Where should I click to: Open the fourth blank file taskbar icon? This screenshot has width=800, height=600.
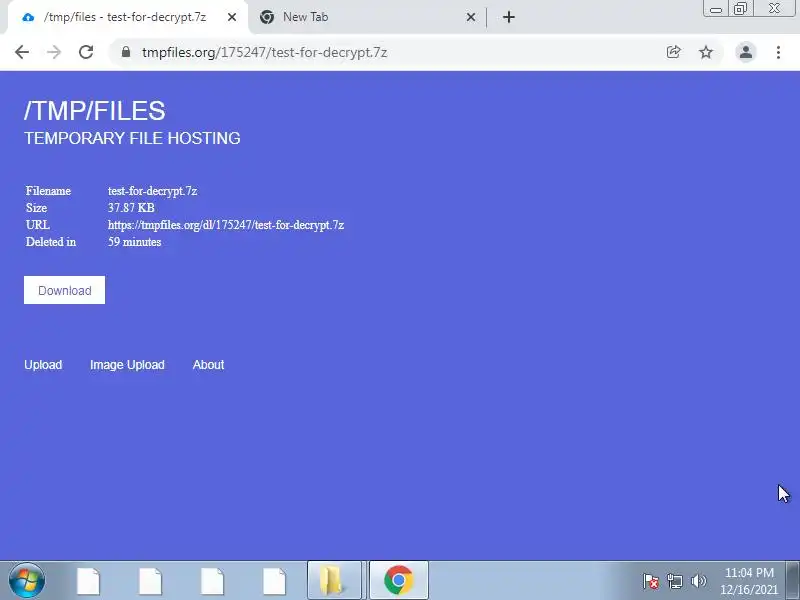coord(274,581)
